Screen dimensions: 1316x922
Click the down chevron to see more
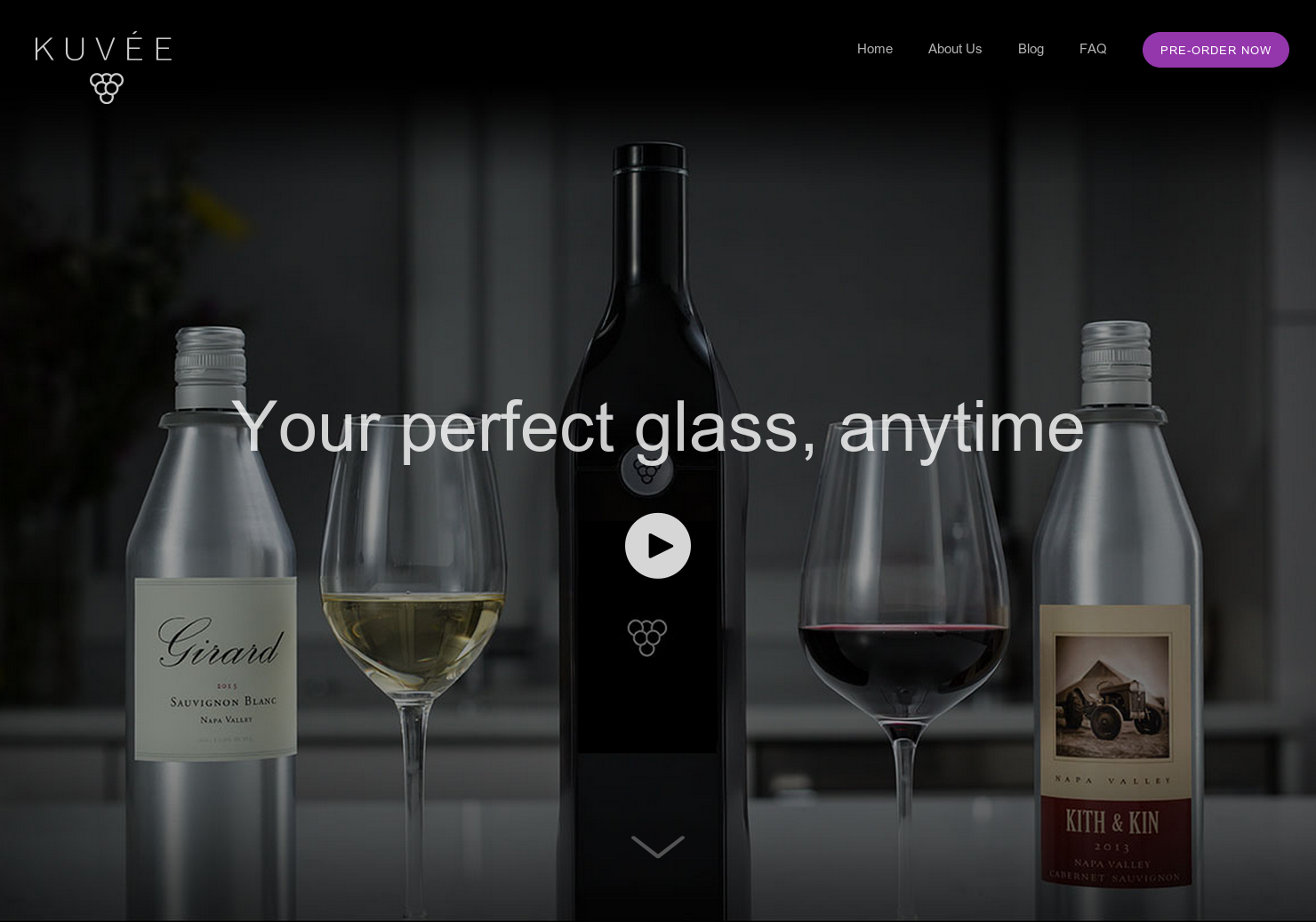pyautogui.click(x=658, y=846)
